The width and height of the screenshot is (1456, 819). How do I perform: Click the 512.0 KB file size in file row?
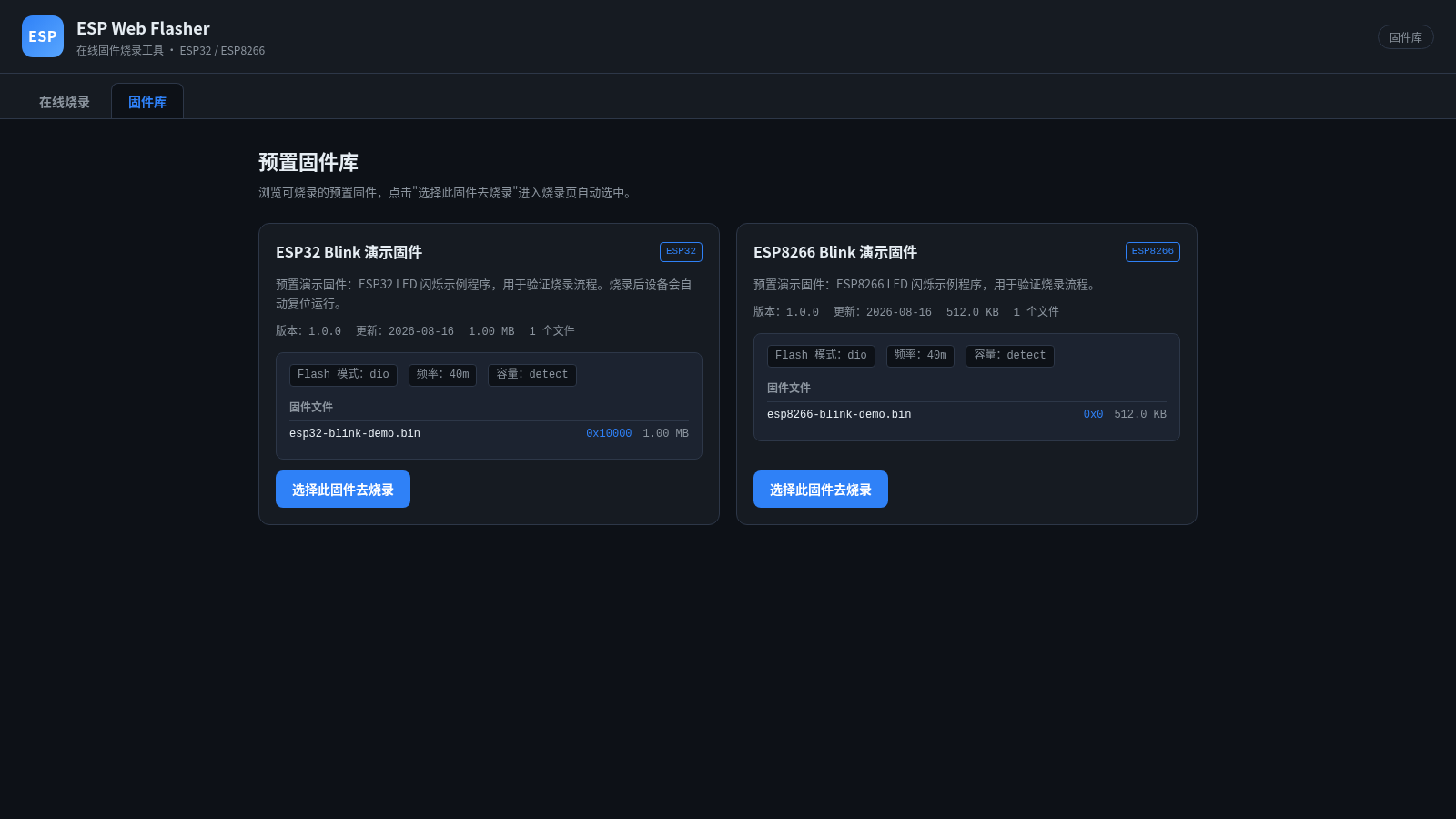(1140, 415)
